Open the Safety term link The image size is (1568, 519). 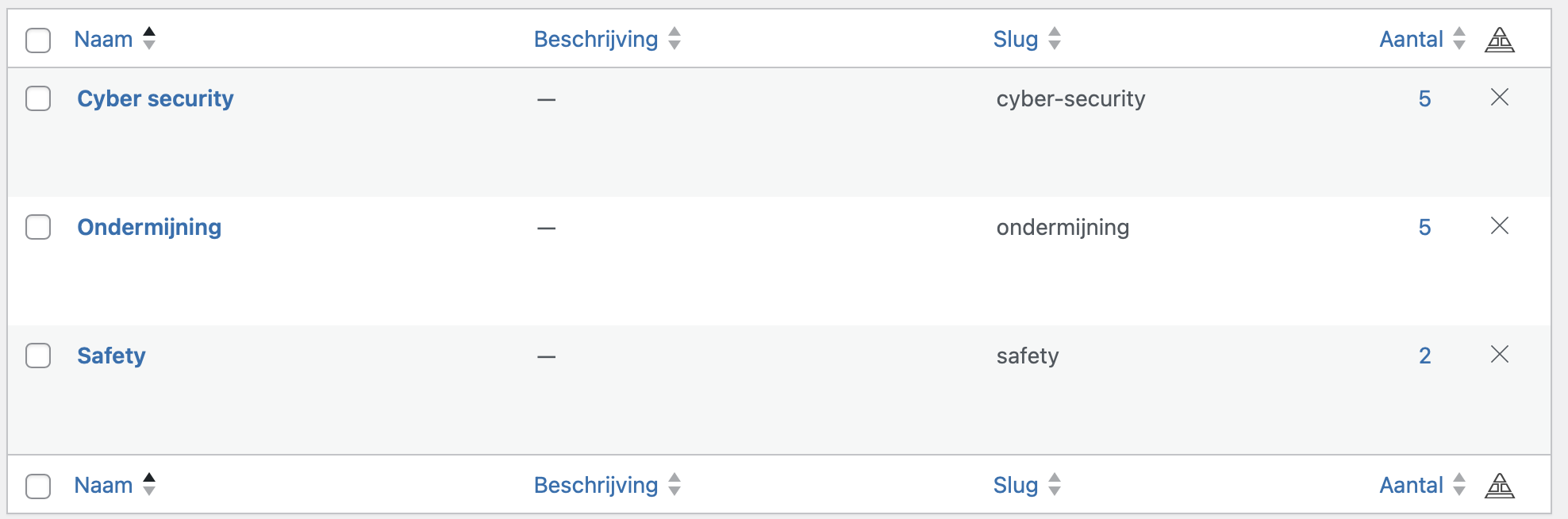click(x=111, y=356)
